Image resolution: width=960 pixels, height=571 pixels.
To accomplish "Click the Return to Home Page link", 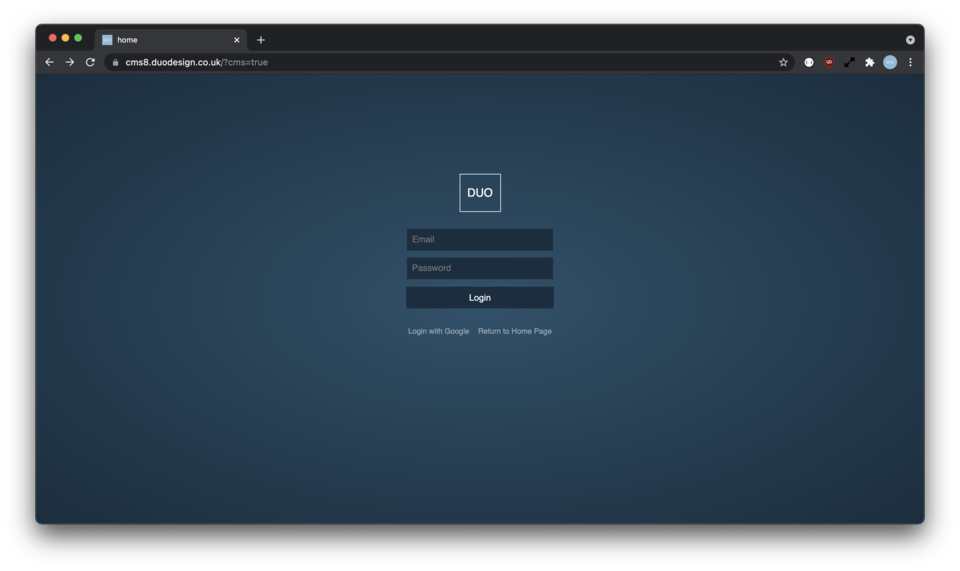I will (515, 331).
